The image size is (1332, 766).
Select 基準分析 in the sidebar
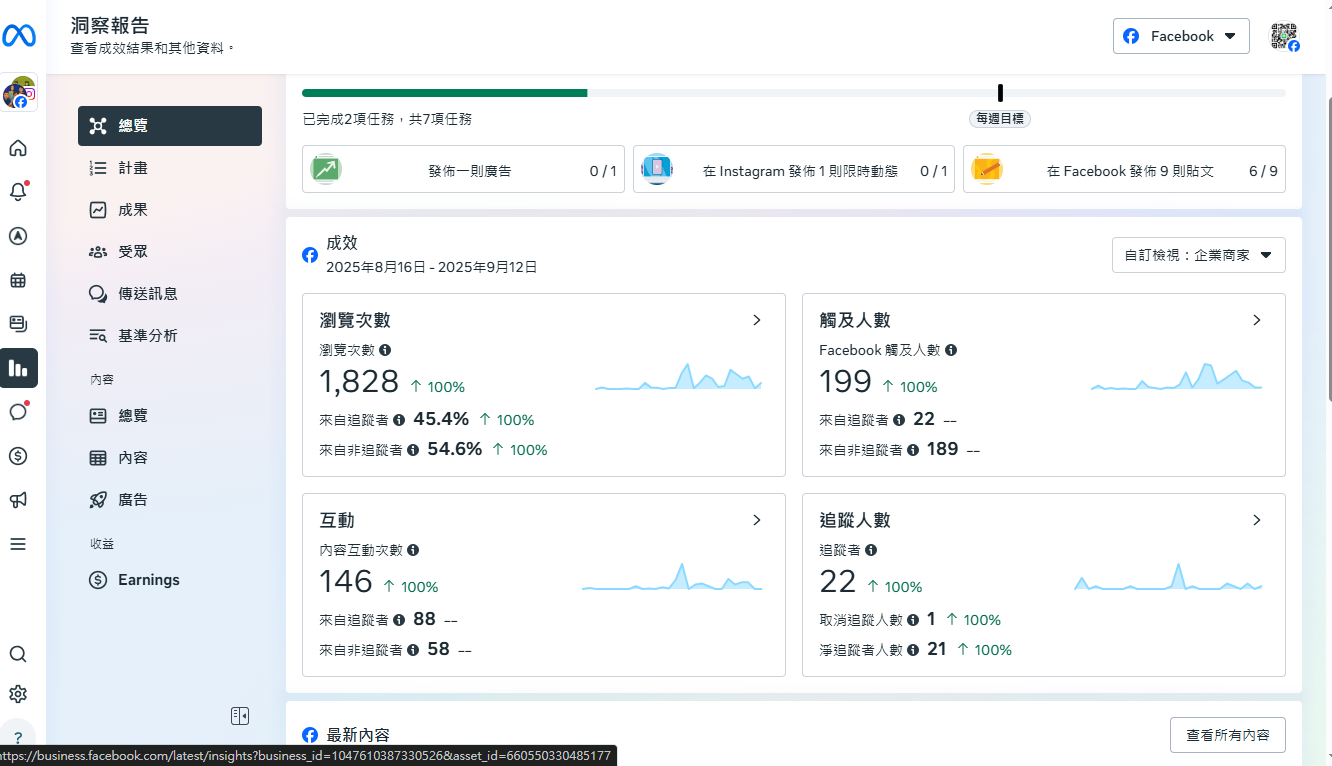coord(147,336)
